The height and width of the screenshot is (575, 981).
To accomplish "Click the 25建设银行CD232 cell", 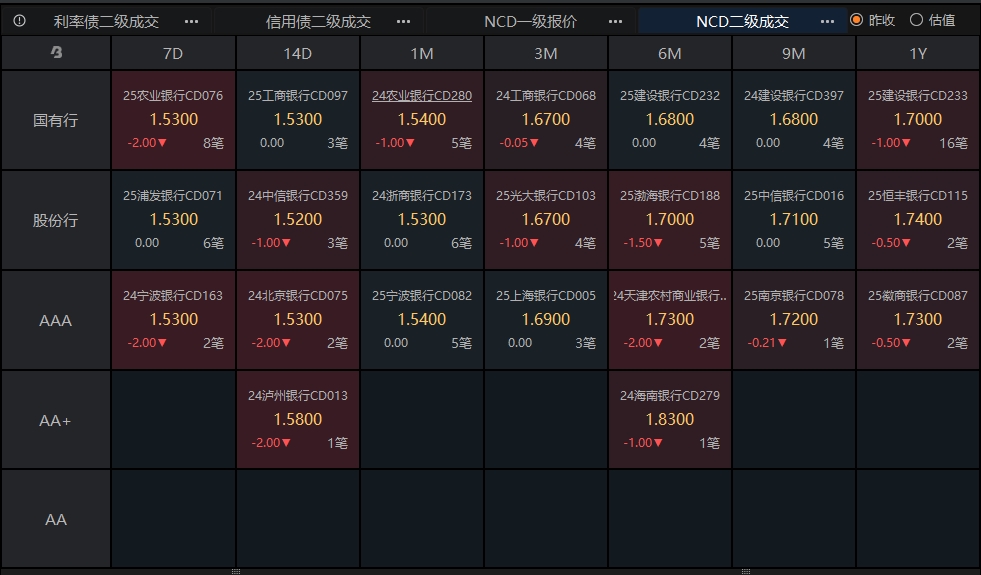I will 669,120.
